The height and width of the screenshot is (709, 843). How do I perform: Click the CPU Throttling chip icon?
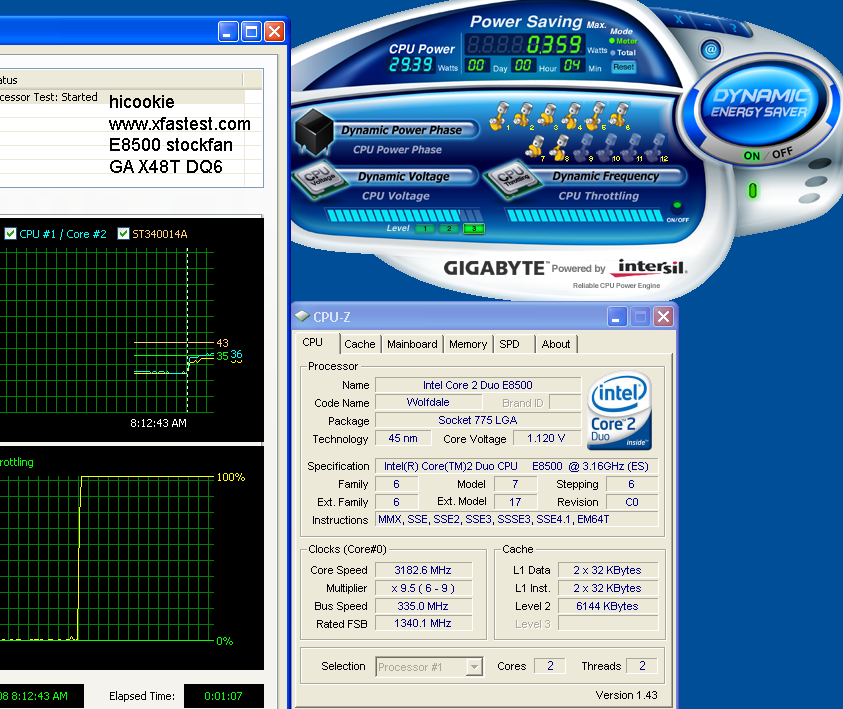[502, 180]
